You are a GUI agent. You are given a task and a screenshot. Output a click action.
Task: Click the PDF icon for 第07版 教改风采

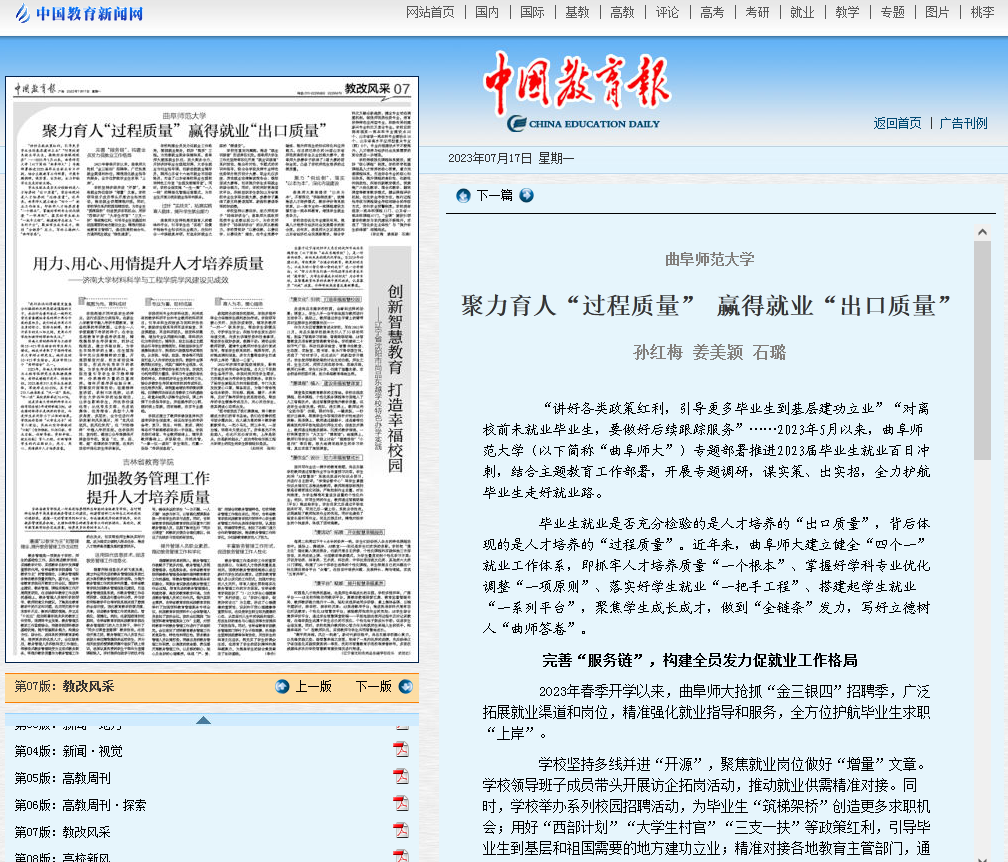[401, 831]
